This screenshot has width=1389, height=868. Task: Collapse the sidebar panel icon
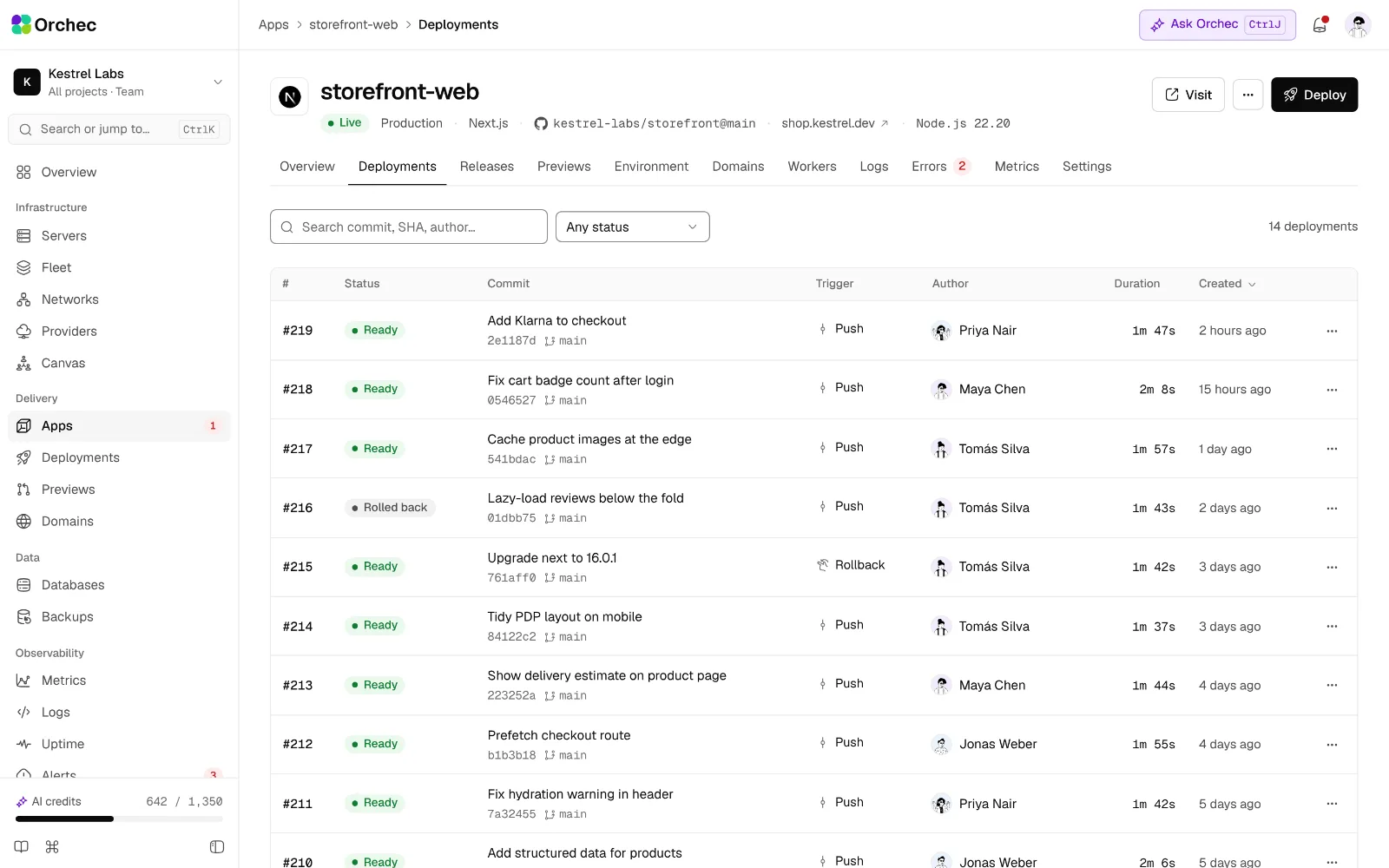tap(217, 846)
